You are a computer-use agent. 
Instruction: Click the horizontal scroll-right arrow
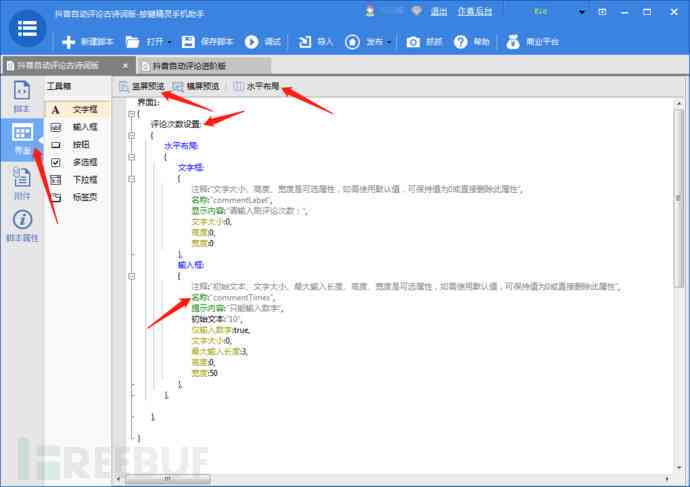667,478
